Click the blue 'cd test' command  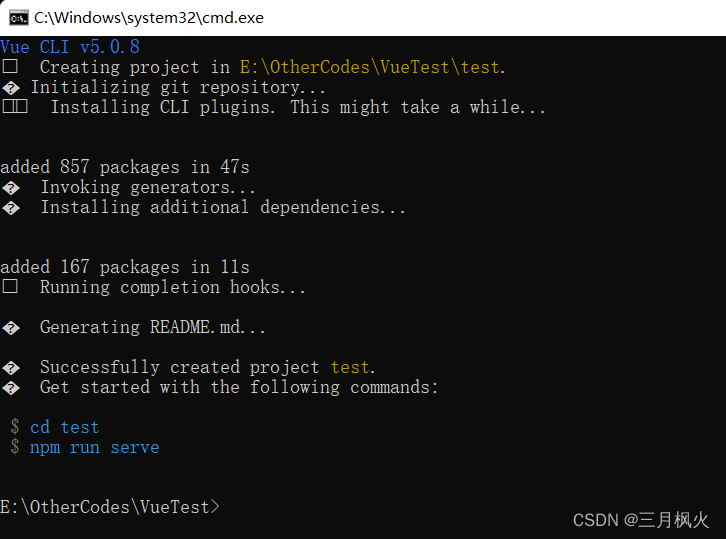coord(64,427)
